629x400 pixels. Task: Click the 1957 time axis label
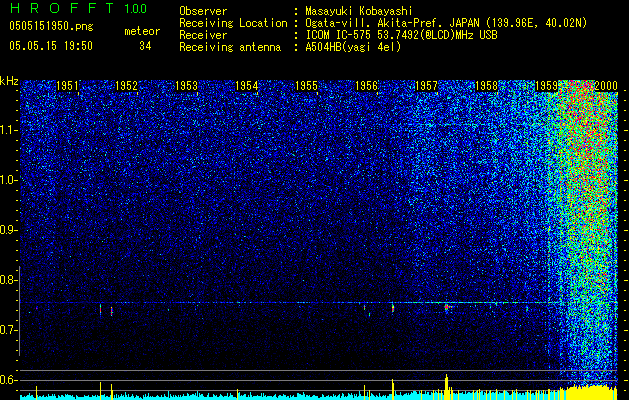[x=426, y=86]
